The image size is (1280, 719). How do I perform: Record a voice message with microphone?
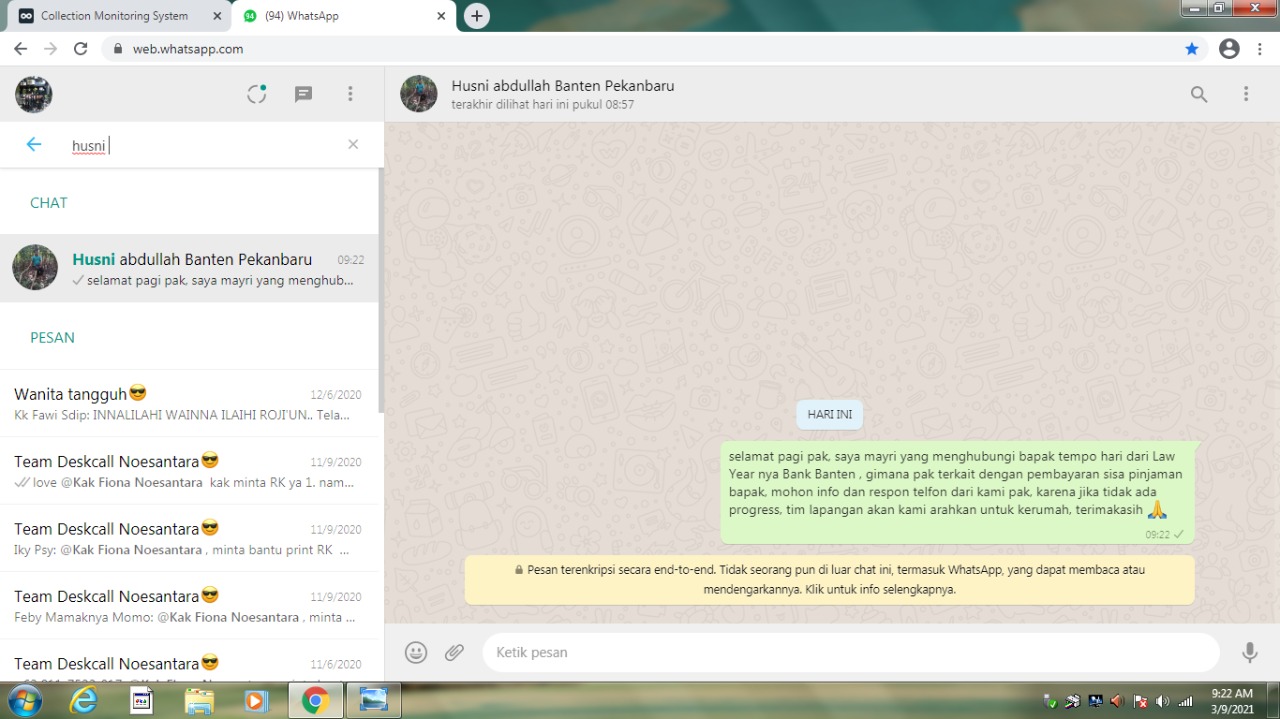tap(1249, 653)
